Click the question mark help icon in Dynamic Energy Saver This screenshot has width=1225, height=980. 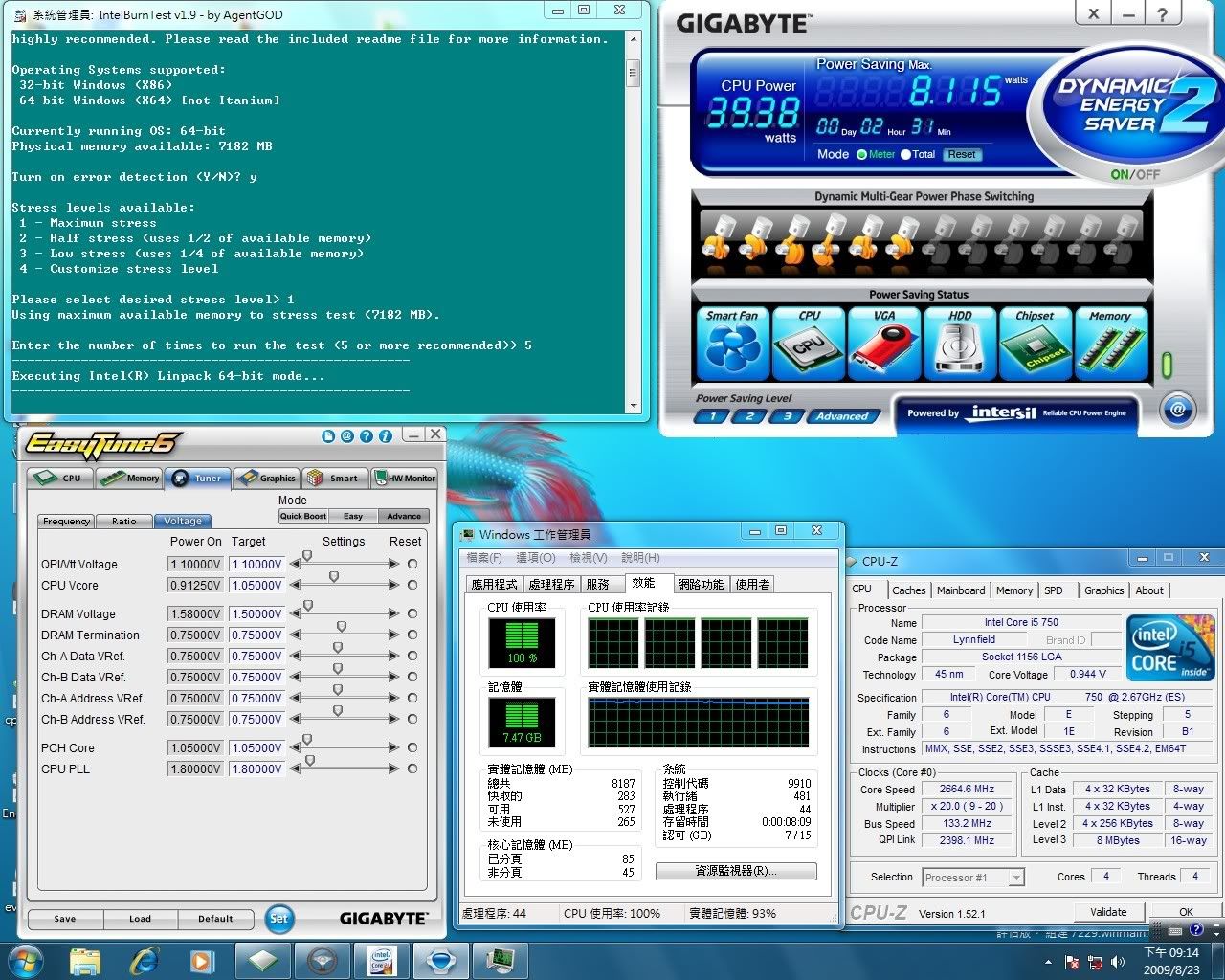[x=1162, y=14]
